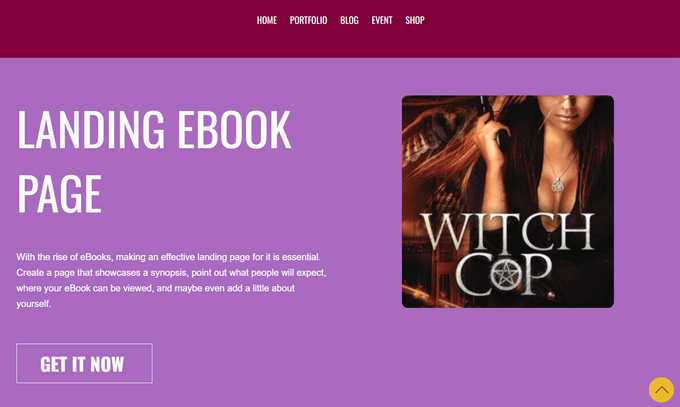Click the yellow scroll-to-top arrow icon
680x407 pixels.
click(x=661, y=390)
